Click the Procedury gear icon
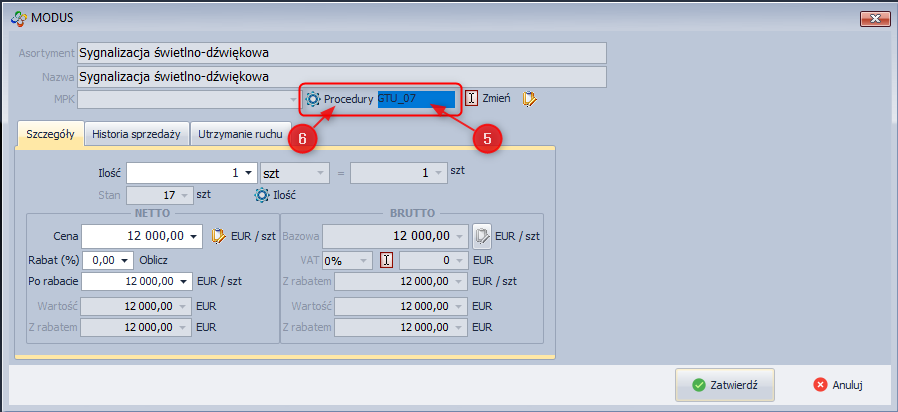Viewport: 898px width, 412px height. (x=313, y=100)
